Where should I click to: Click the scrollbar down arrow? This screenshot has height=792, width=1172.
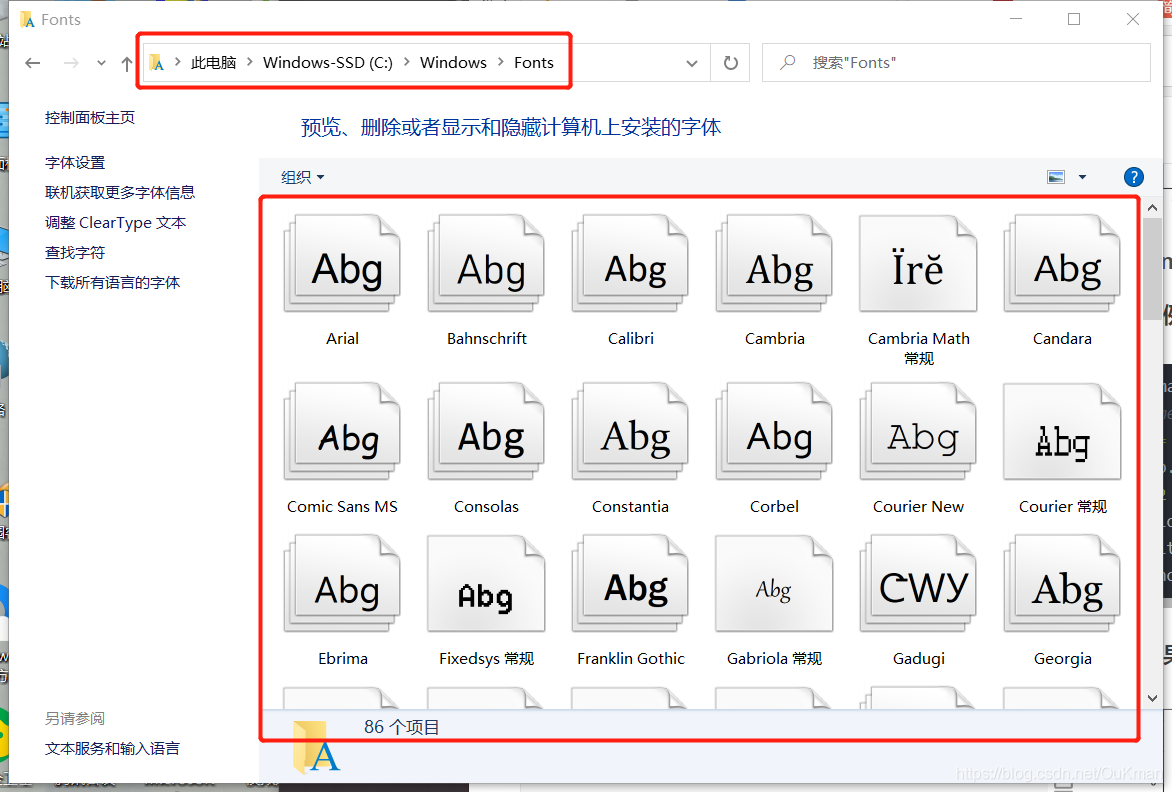1152,699
